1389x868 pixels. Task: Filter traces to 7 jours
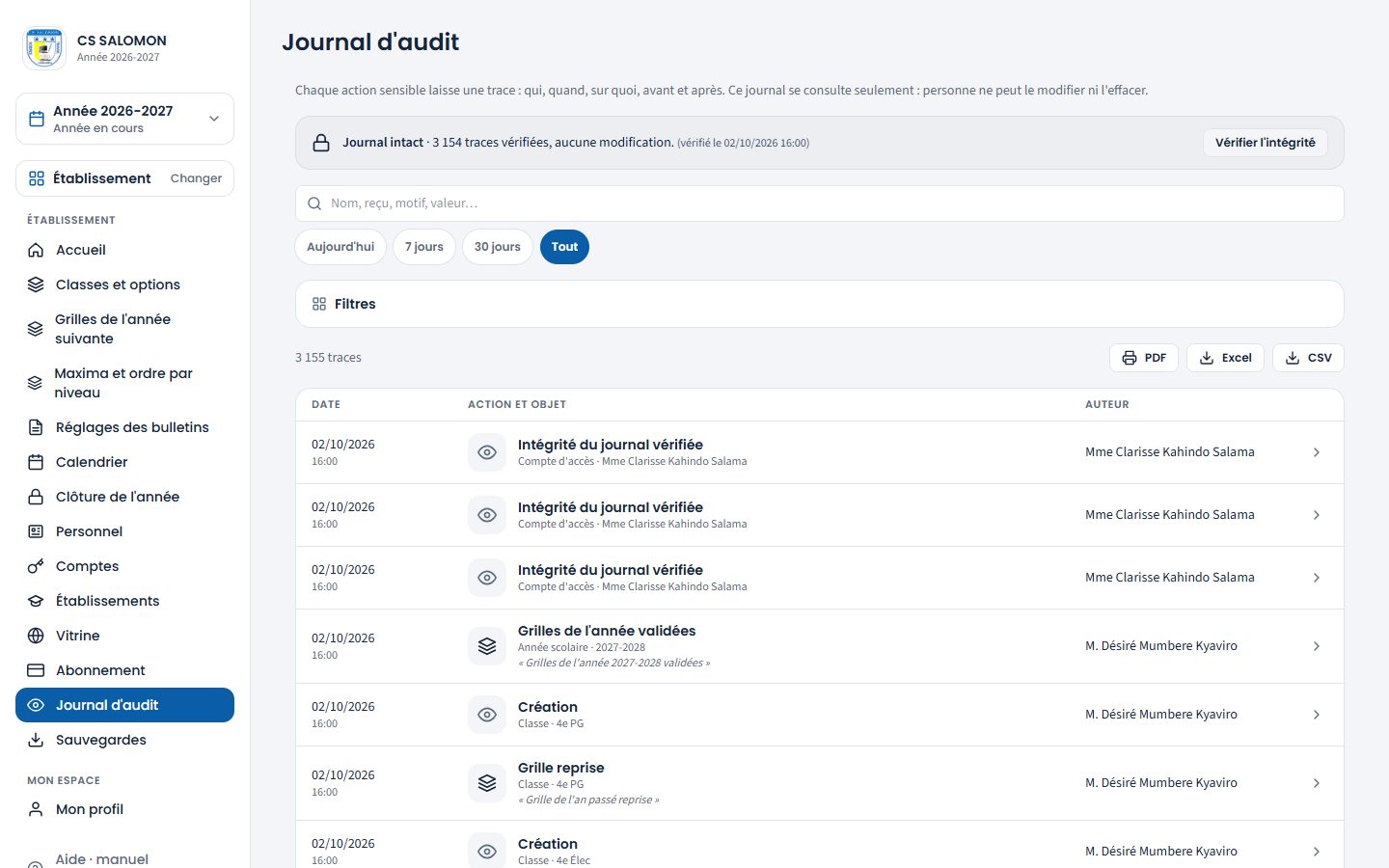click(424, 247)
